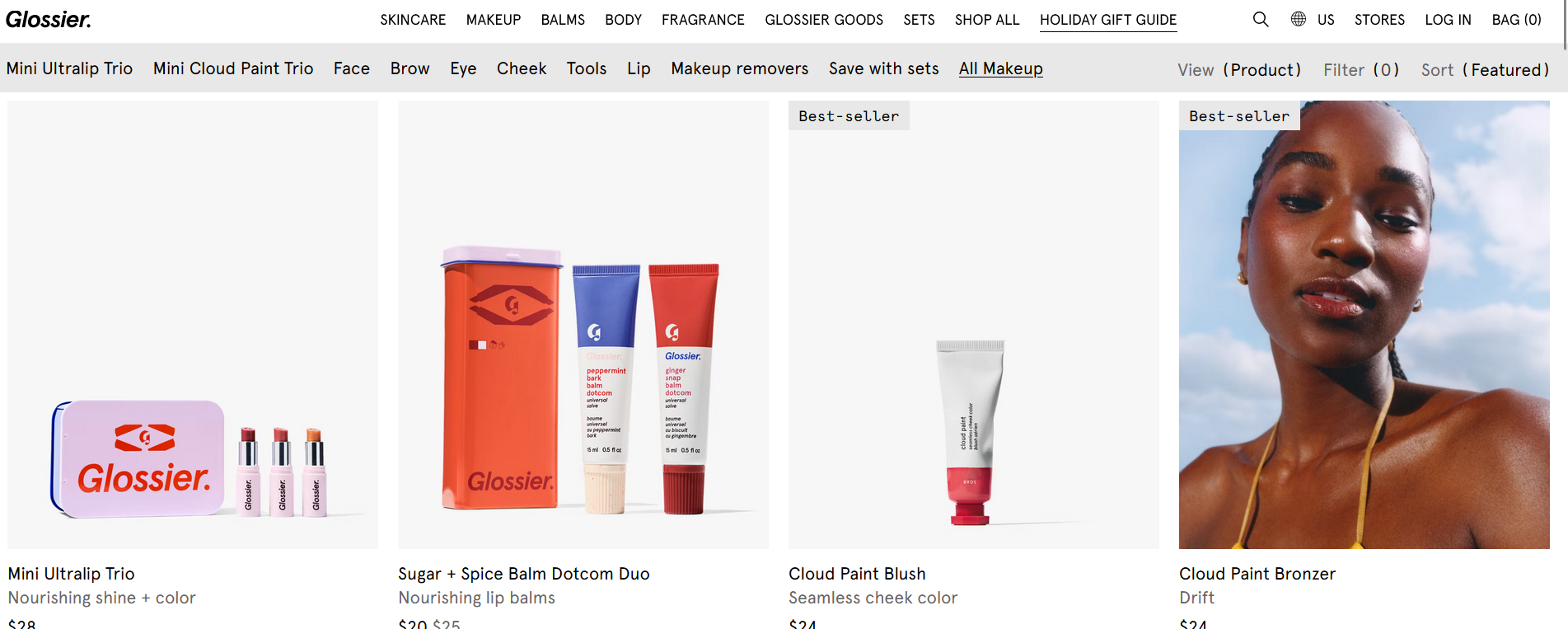Viewport: 1568px width, 629px height.
Task: Open the Sort (Featured) dropdown
Action: pyautogui.click(x=1485, y=70)
